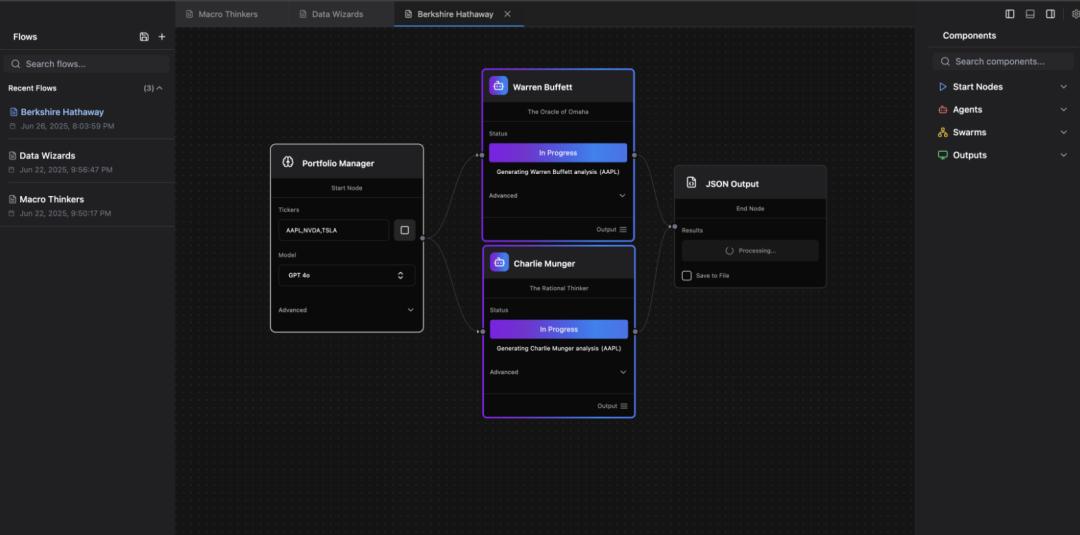Click the Portfolio Manager brain icon

[288, 162]
